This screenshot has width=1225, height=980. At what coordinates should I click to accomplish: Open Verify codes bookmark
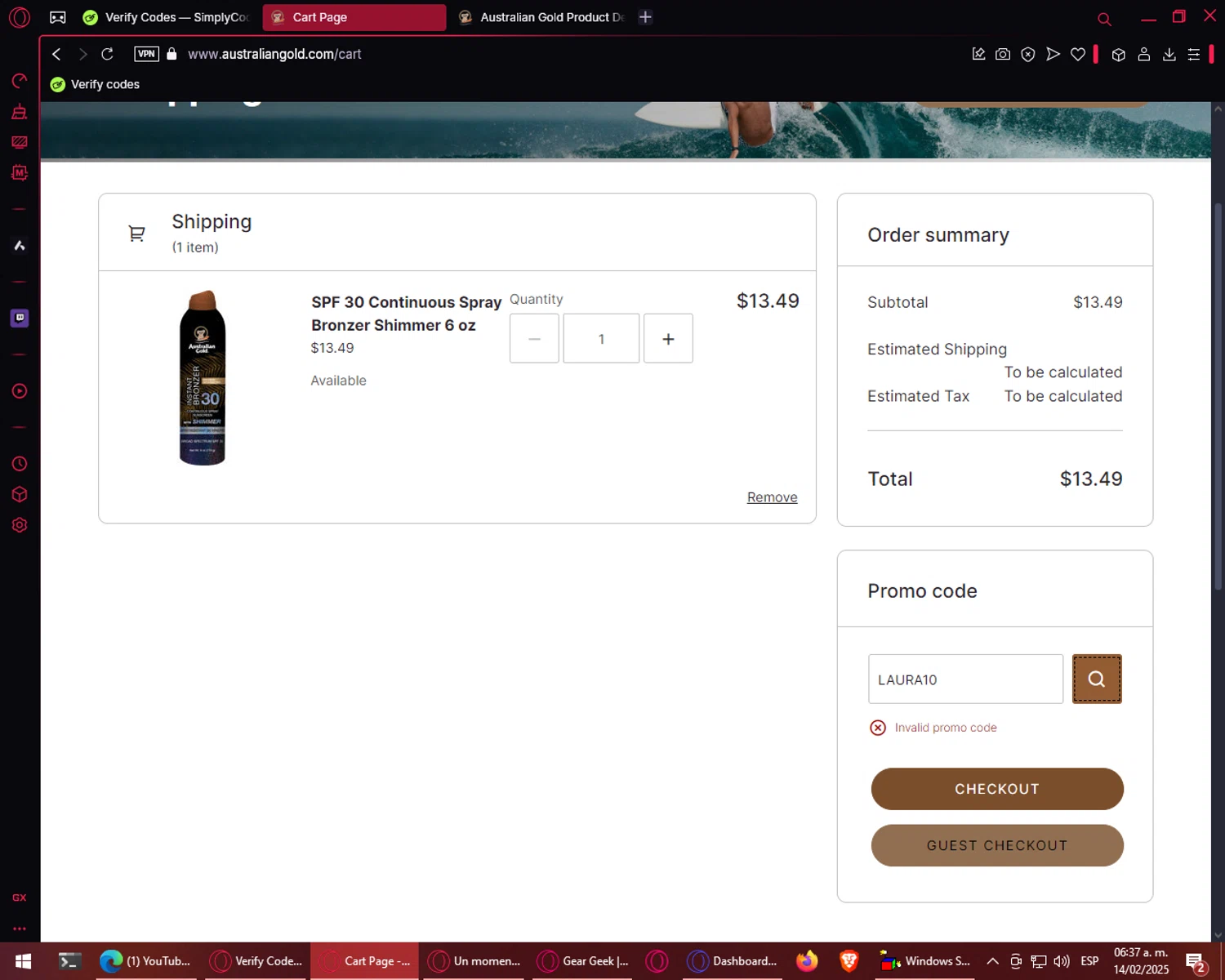pos(95,84)
